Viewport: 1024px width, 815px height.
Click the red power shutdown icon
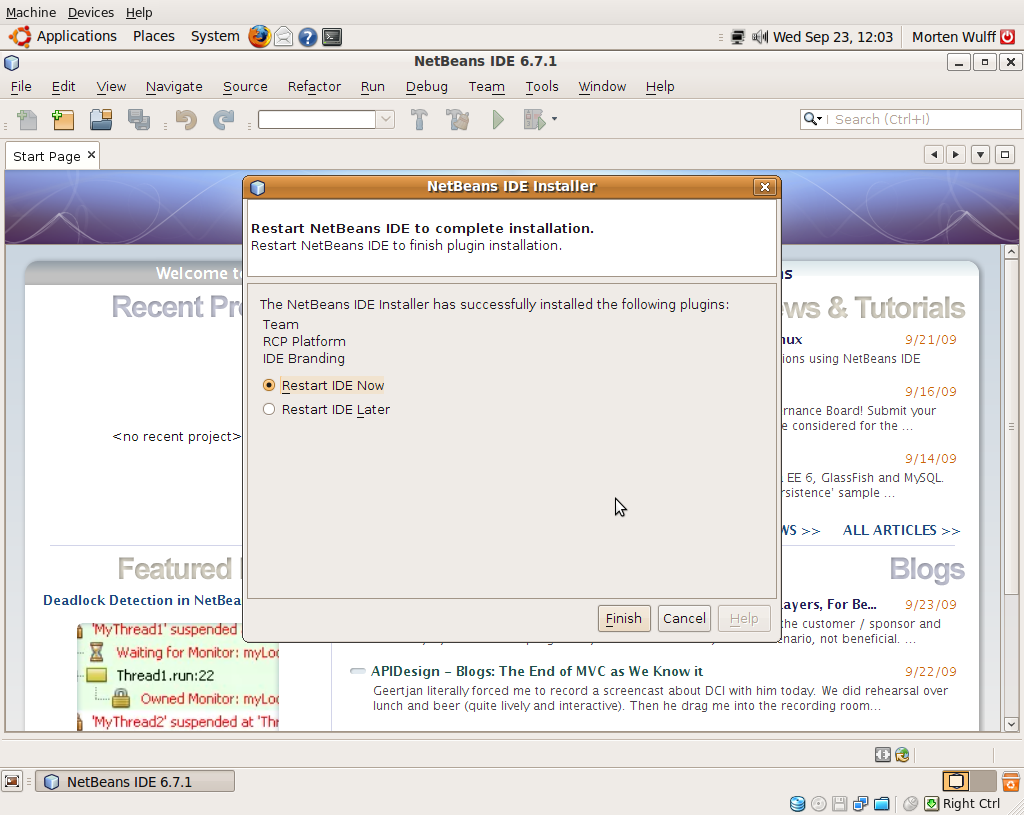click(1008, 37)
